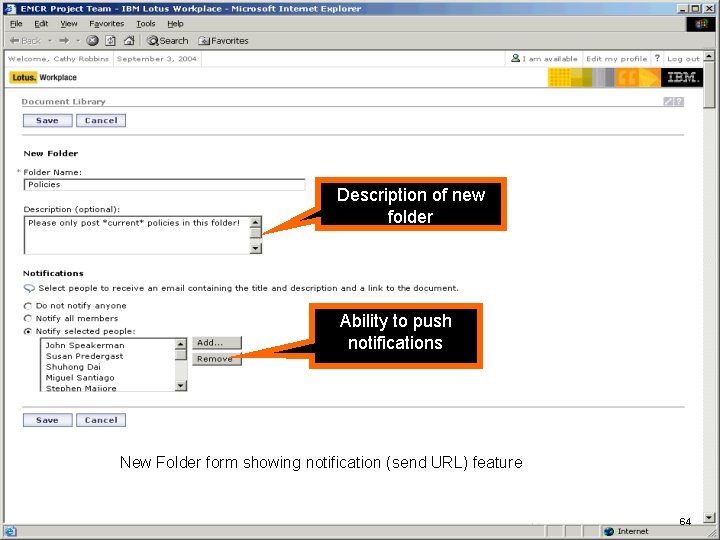This screenshot has width=720, height=540.
Task: Click browser page scroll up arrow
Action: [x=709, y=56]
